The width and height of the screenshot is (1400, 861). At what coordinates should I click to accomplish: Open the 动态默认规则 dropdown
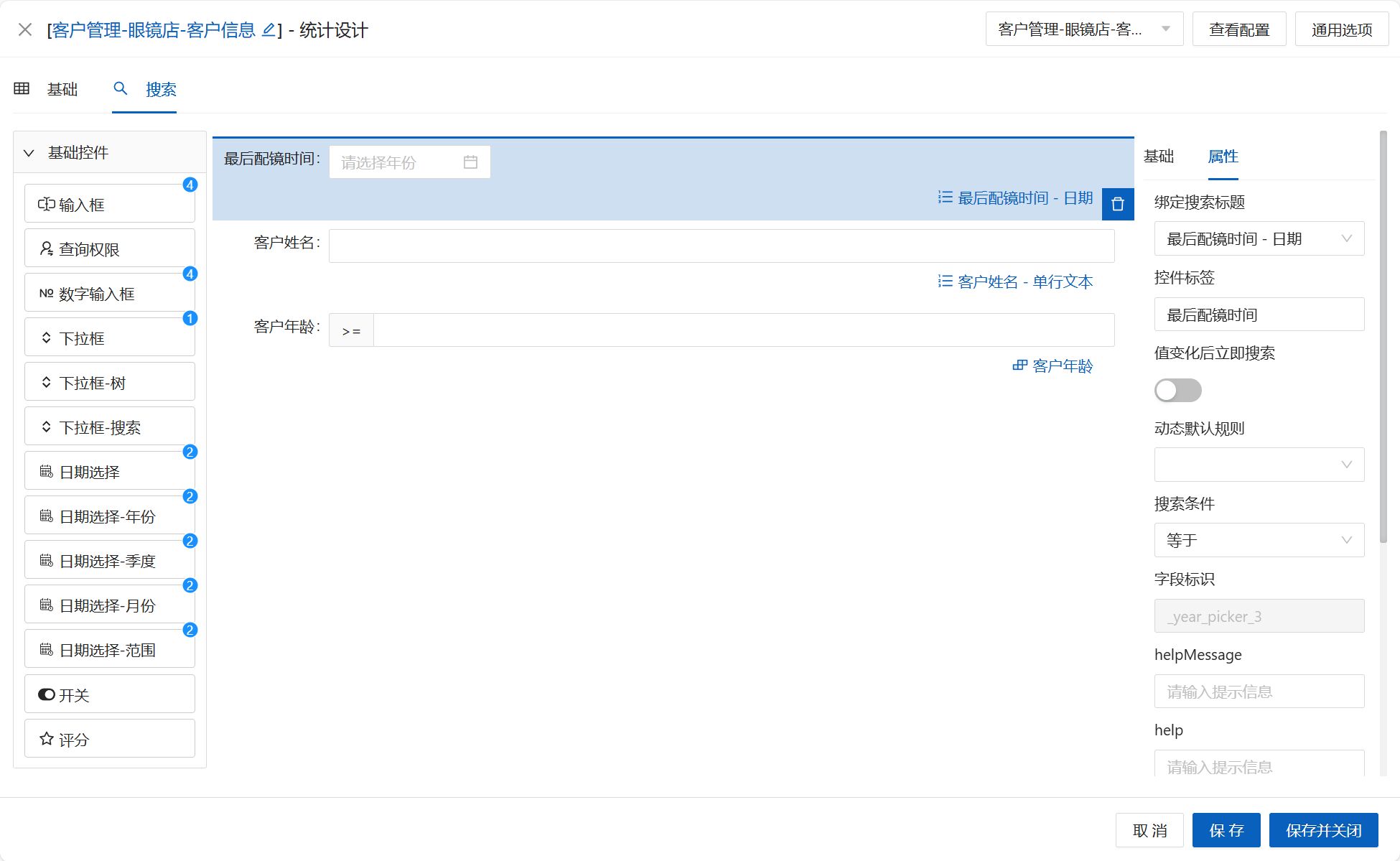(1259, 465)
